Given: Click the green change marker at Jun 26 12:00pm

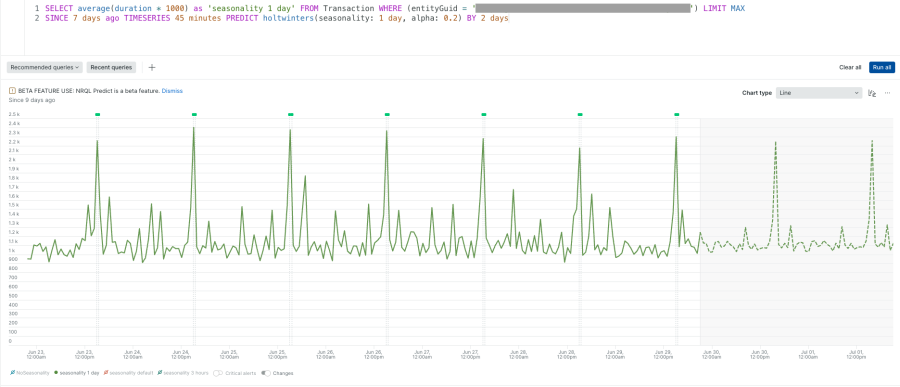Looking at the screenshot, I should pos(387,115).
